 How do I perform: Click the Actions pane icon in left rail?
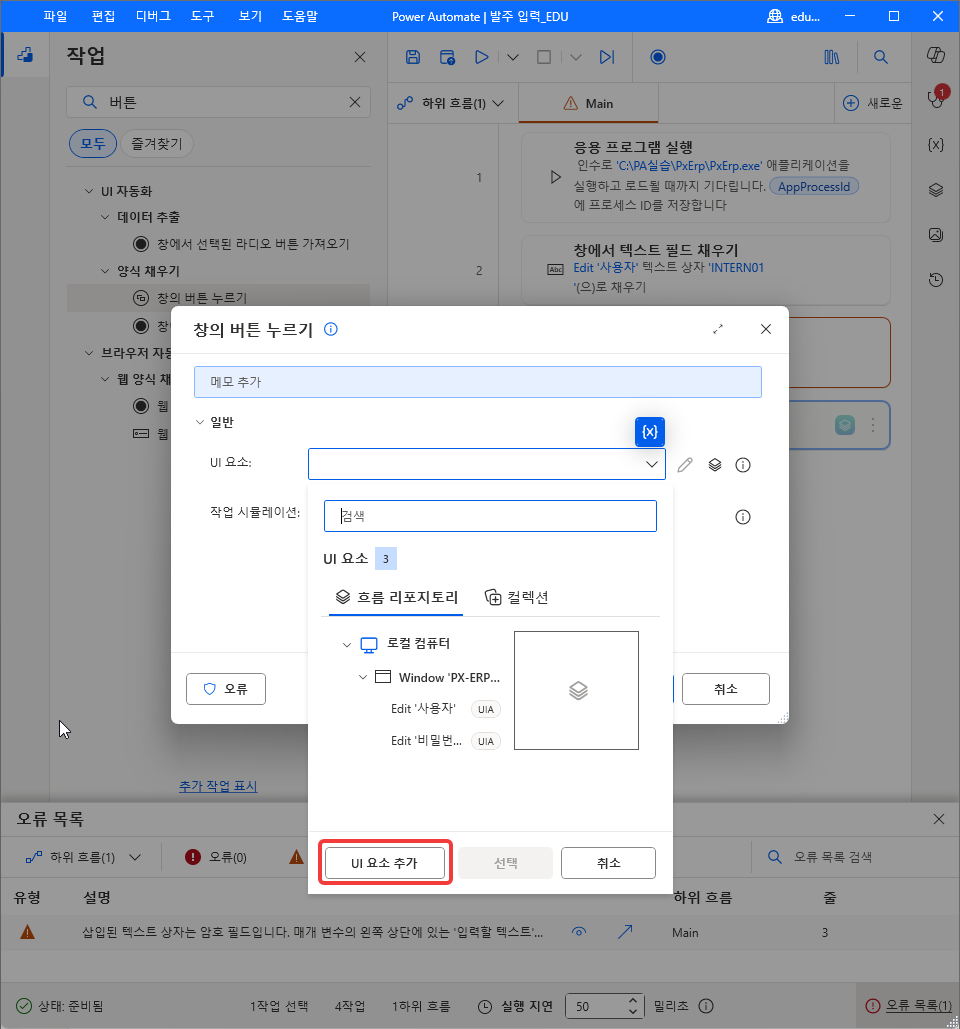[25, 55]
